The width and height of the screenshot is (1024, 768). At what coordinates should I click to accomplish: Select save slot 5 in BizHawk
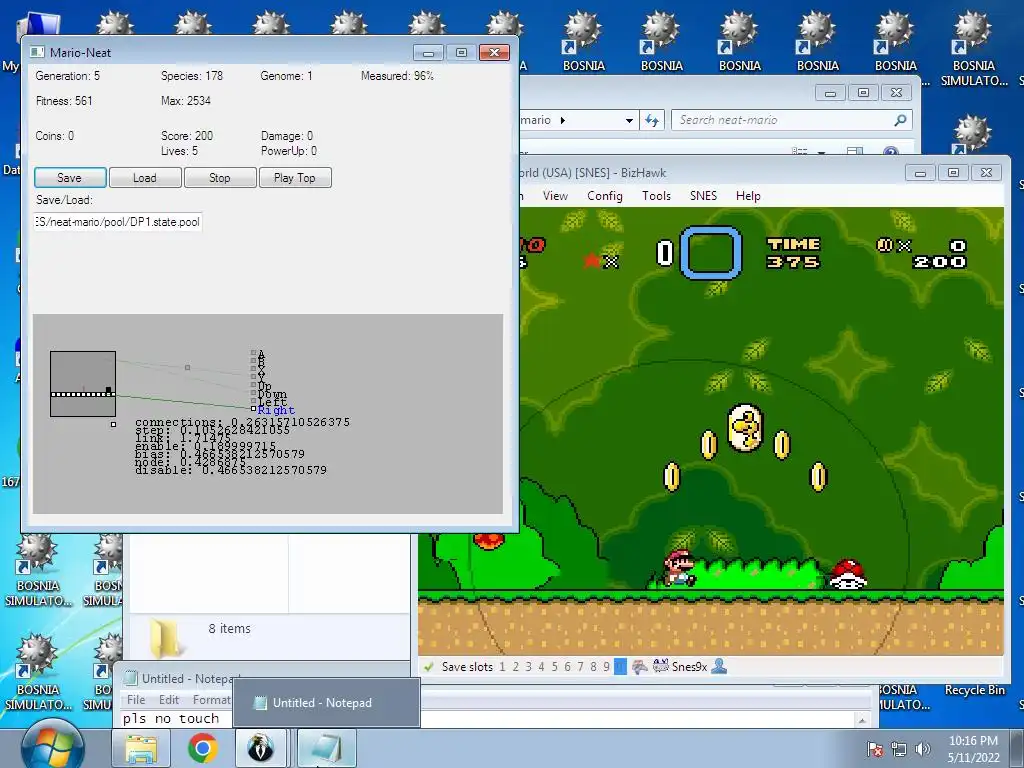pos(554,667)
